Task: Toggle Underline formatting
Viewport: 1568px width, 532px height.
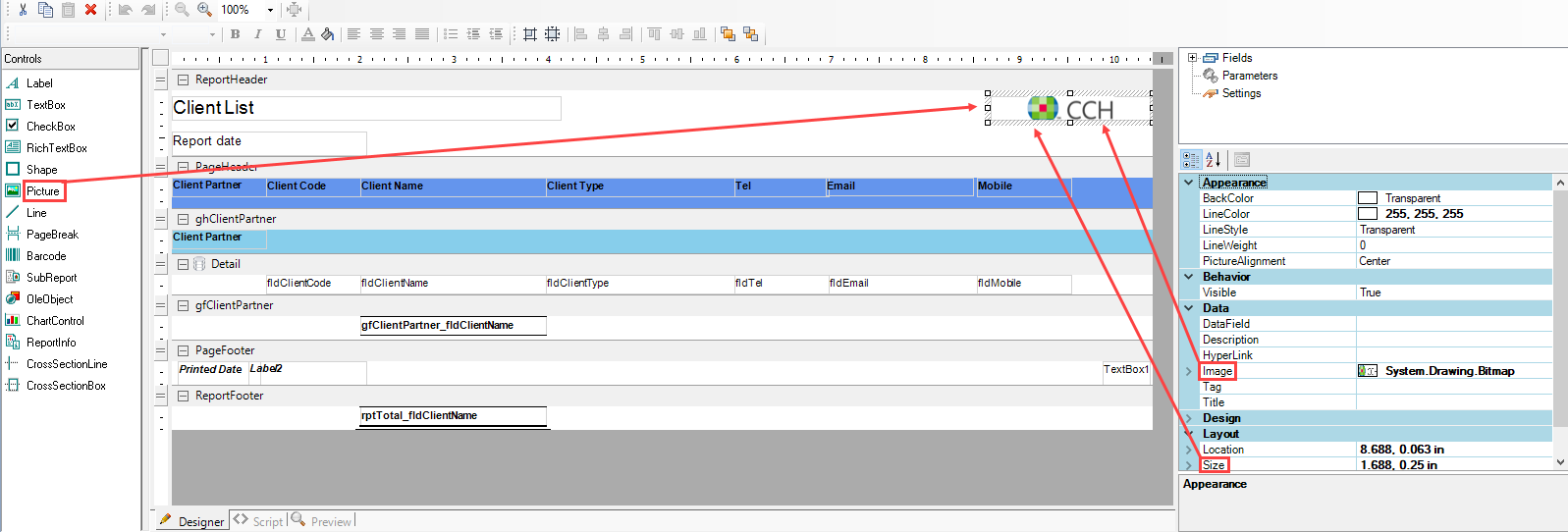Action: 281,34
